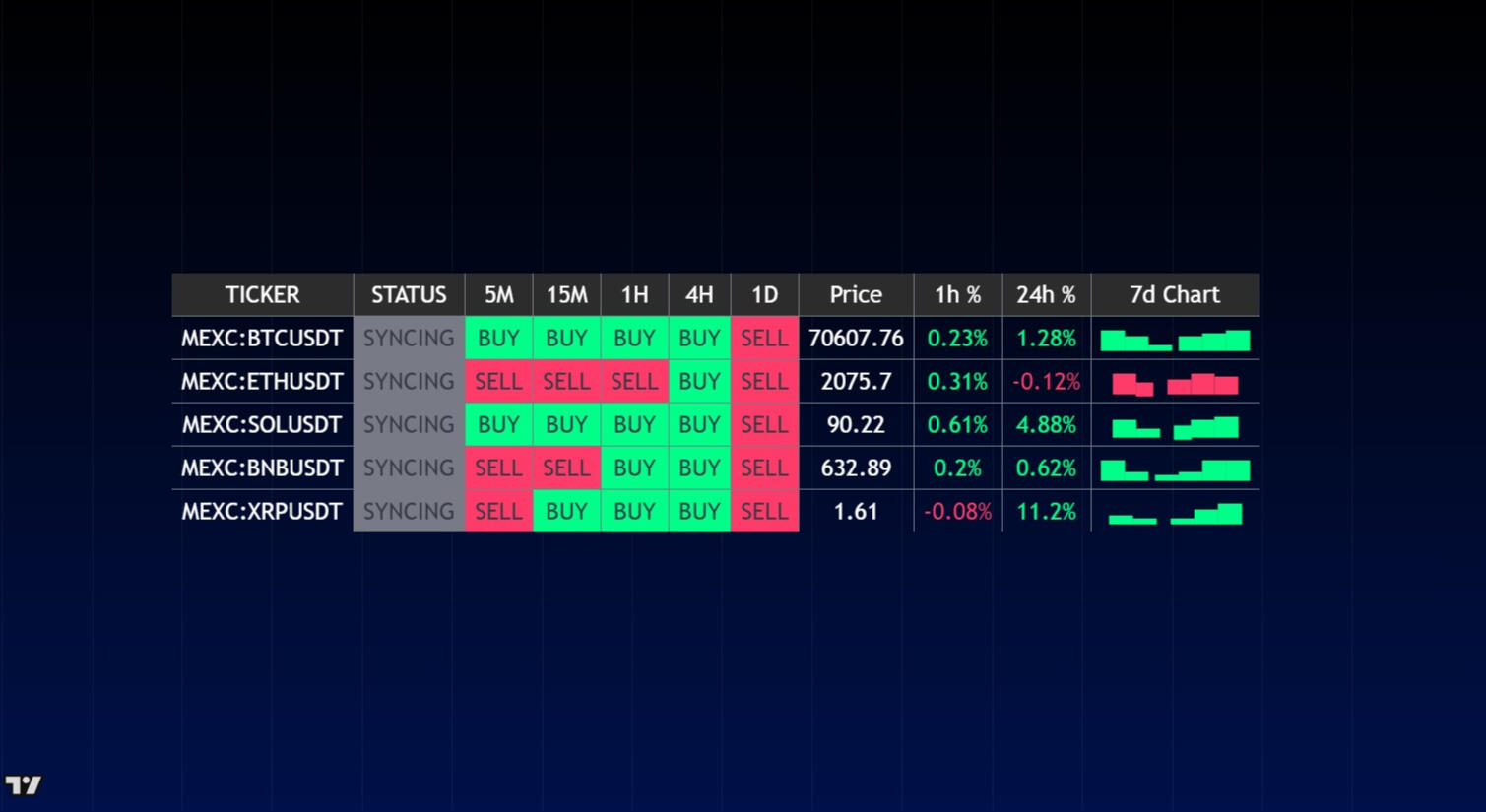Viewport: 1486px width, 812px height.
Task: Select the 7d Chart column header
Action: (x=1175, y=294)
